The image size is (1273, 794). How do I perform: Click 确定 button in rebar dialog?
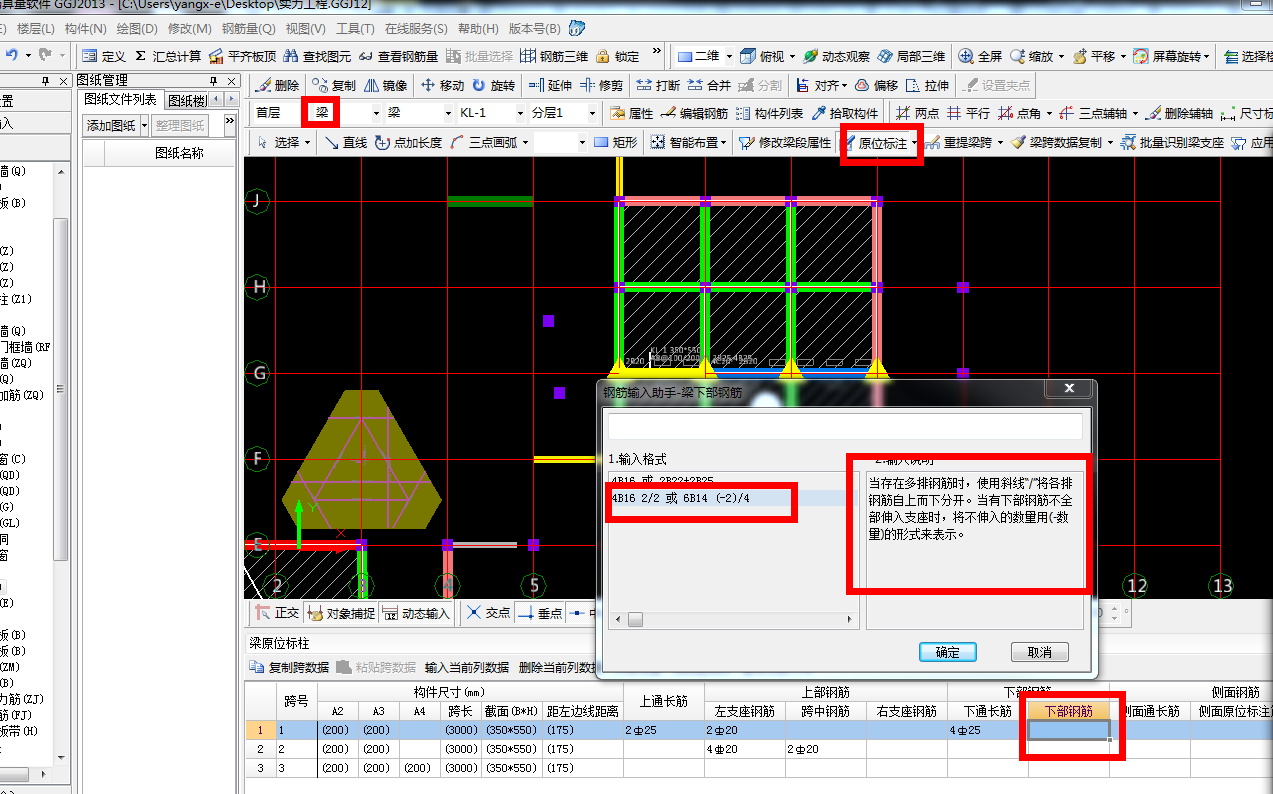point(948,652)
